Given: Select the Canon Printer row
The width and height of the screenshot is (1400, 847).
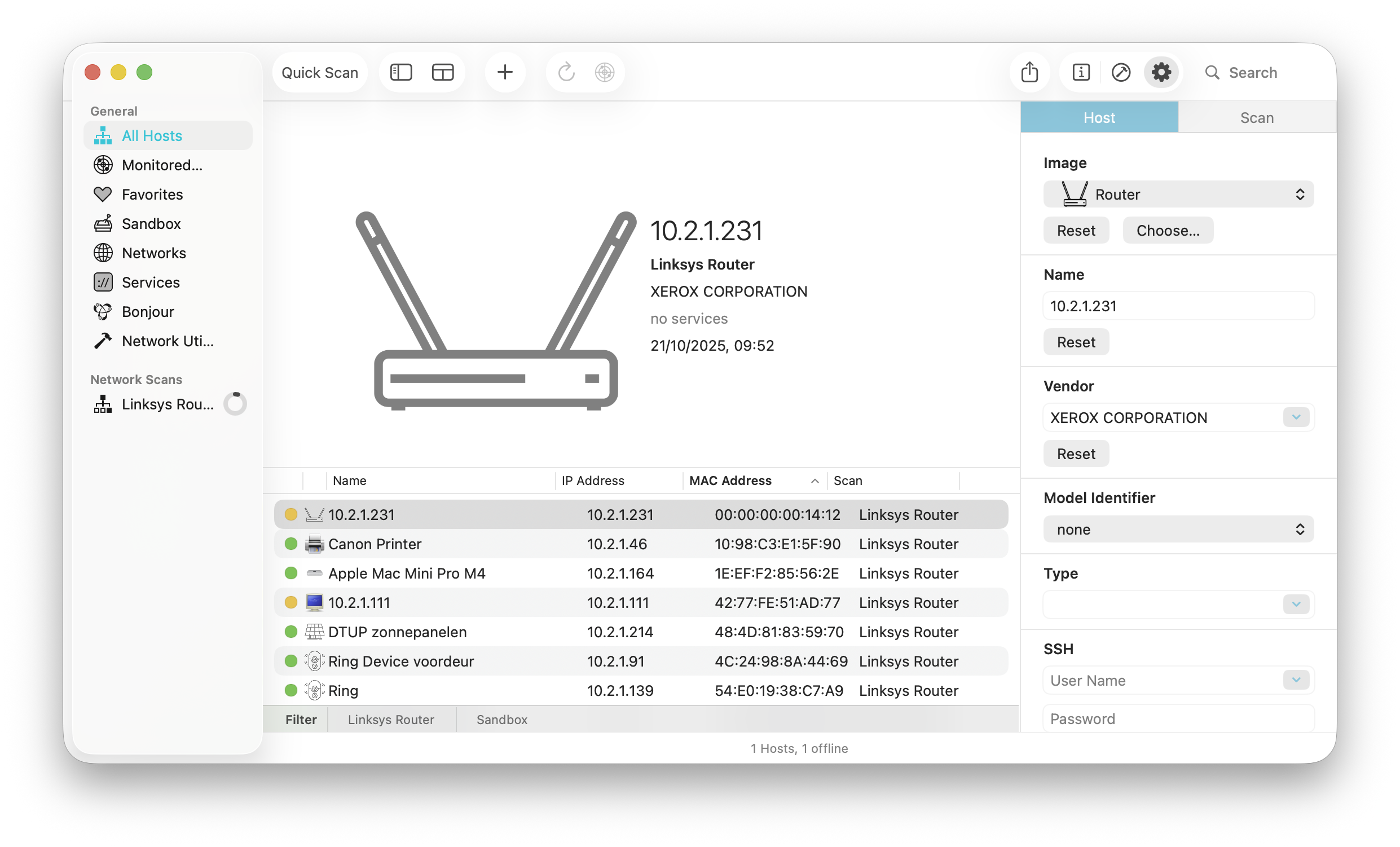Looking at the screenshot, I should [x=641, y=544].
